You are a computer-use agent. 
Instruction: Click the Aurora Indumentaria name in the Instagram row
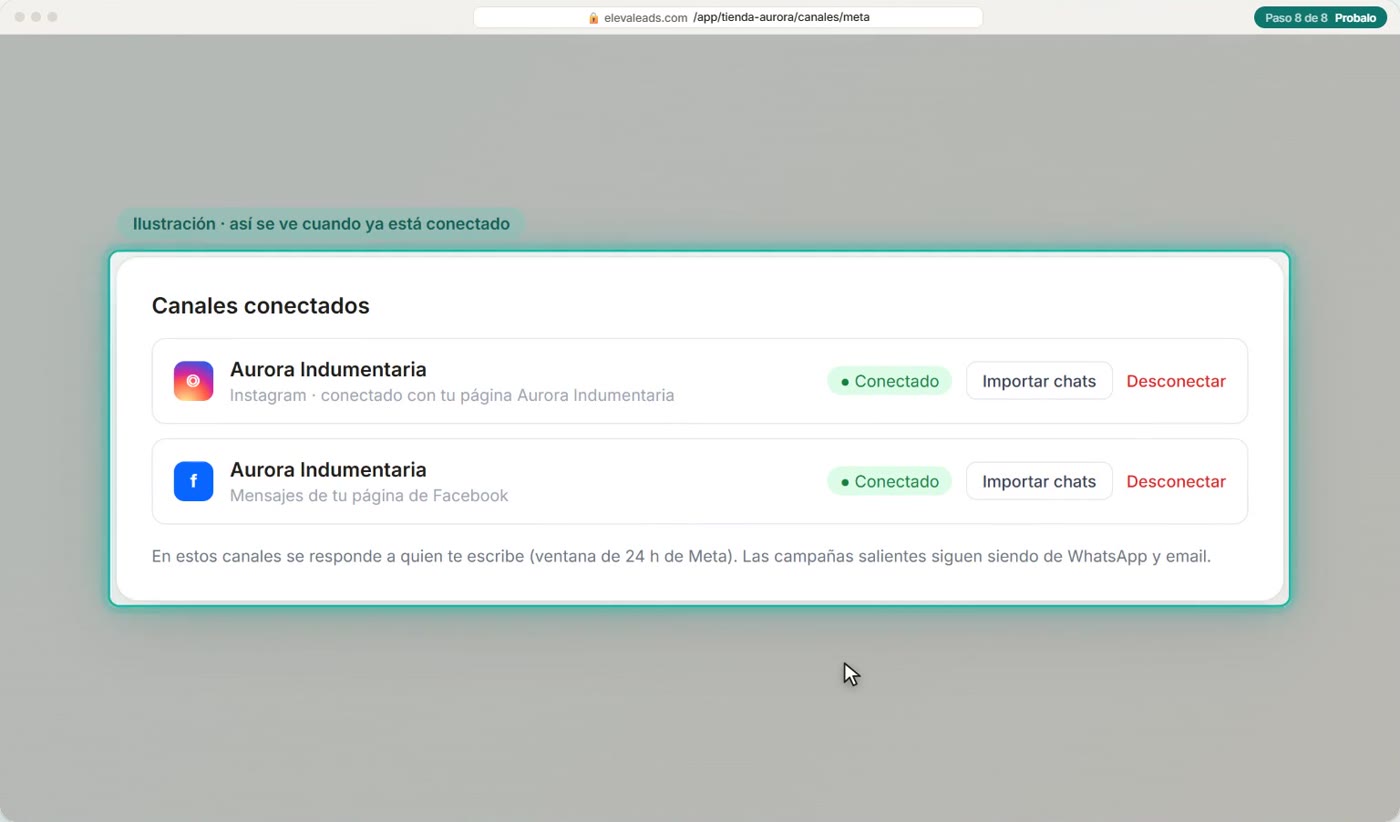point(328,369)
